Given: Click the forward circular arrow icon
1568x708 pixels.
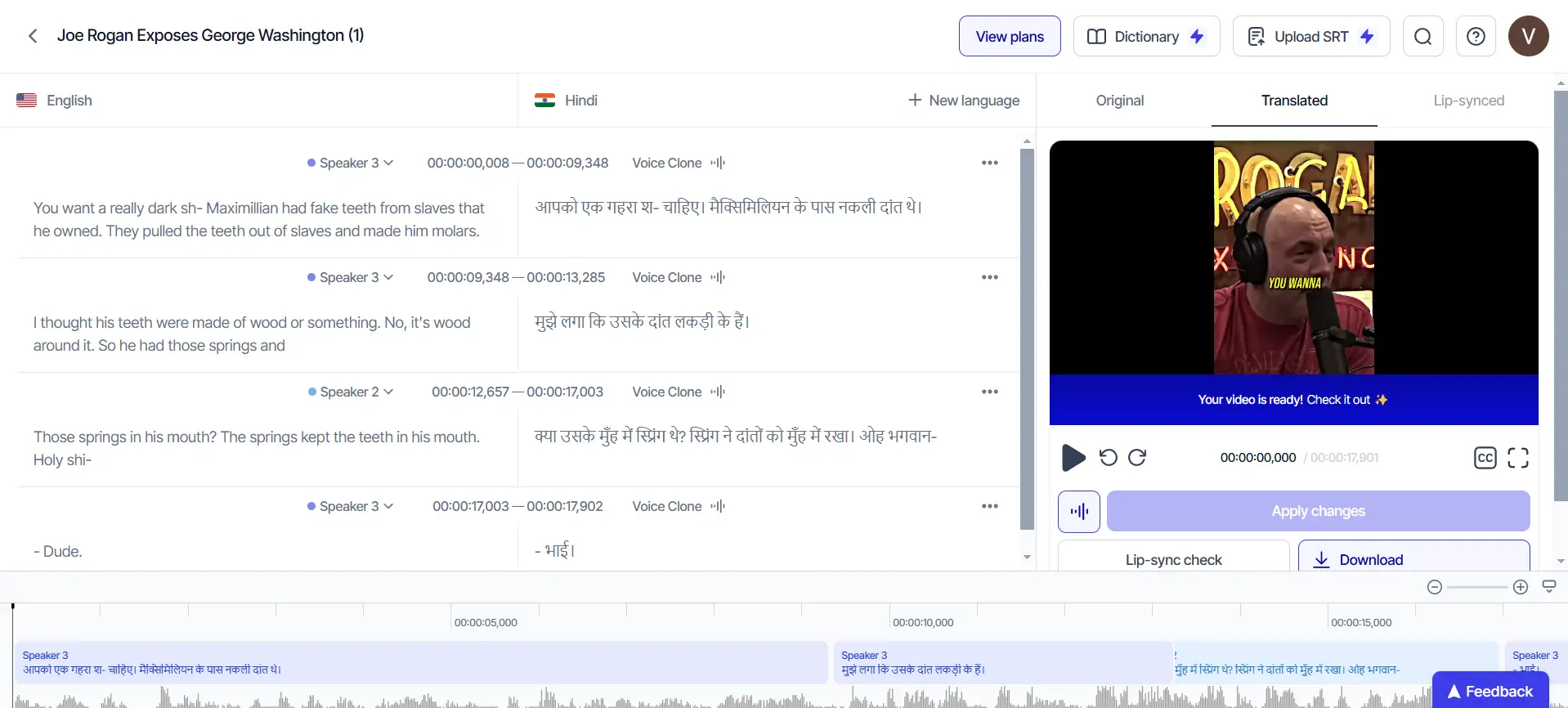Looking at the screenshot, I should click(x=1137, y=458).
